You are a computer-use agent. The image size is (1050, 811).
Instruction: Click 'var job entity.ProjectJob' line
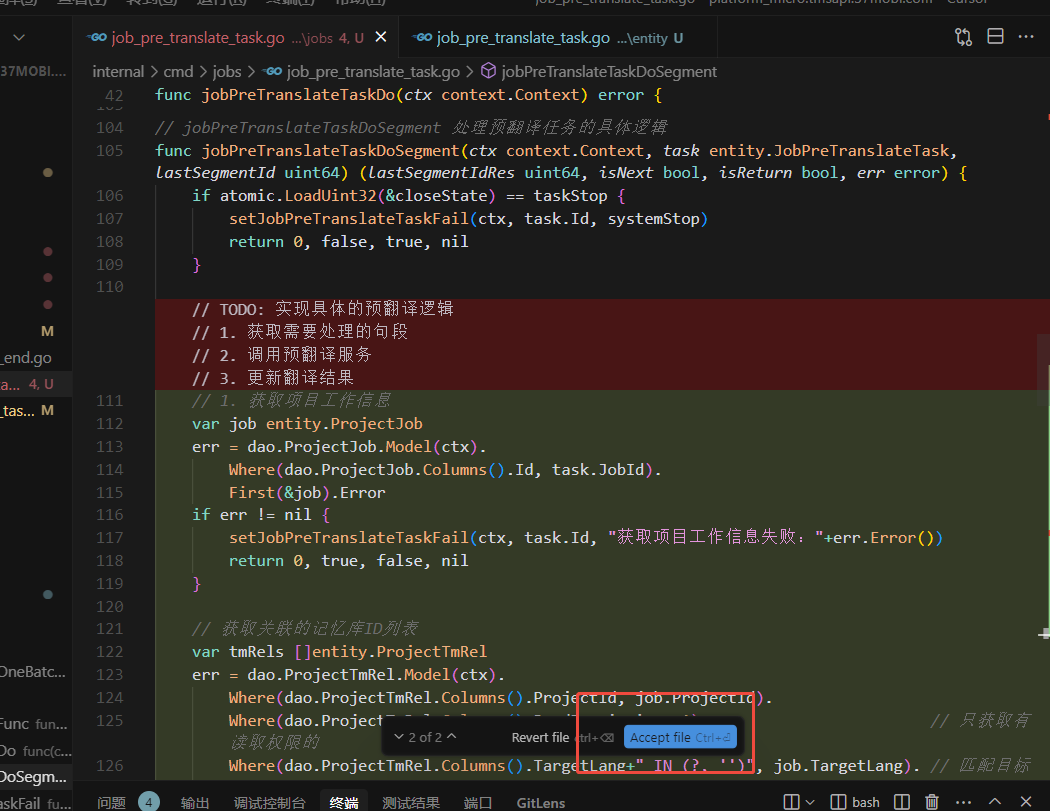click(307, 423)
